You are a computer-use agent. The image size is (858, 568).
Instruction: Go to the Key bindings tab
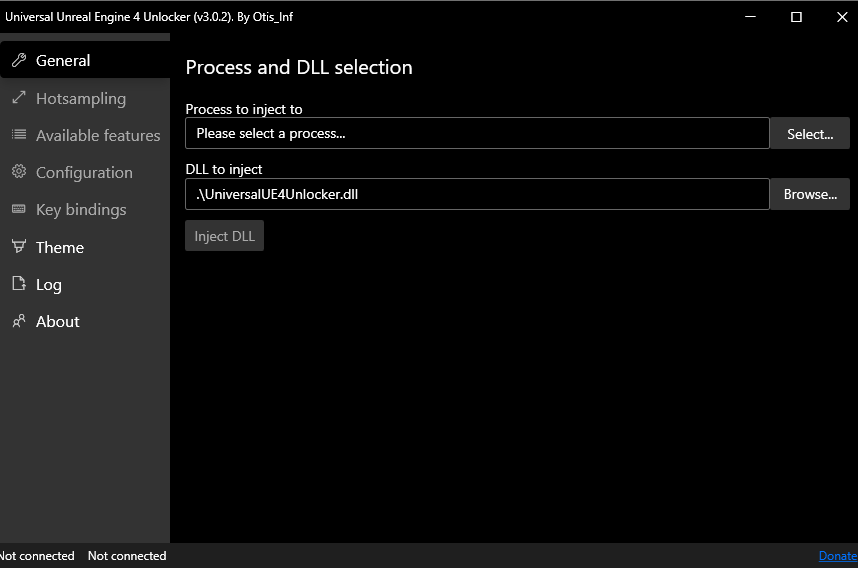tap(81, 209)
